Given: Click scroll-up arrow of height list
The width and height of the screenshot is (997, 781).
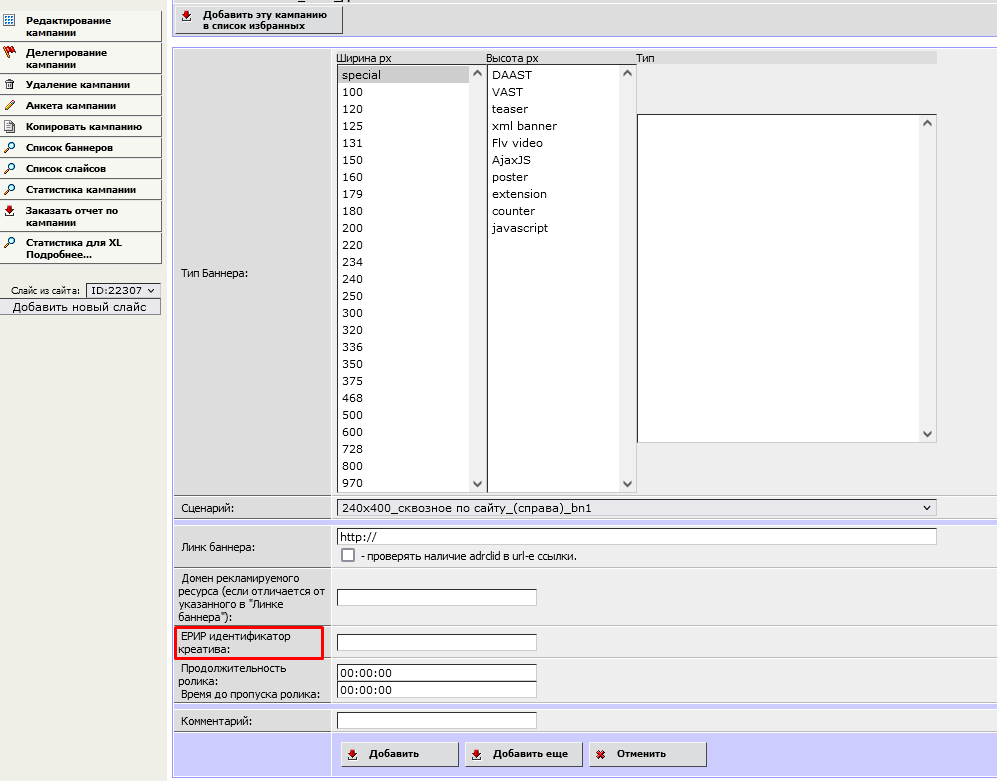Looking at the screenshot, I should [x=628, y=73].
